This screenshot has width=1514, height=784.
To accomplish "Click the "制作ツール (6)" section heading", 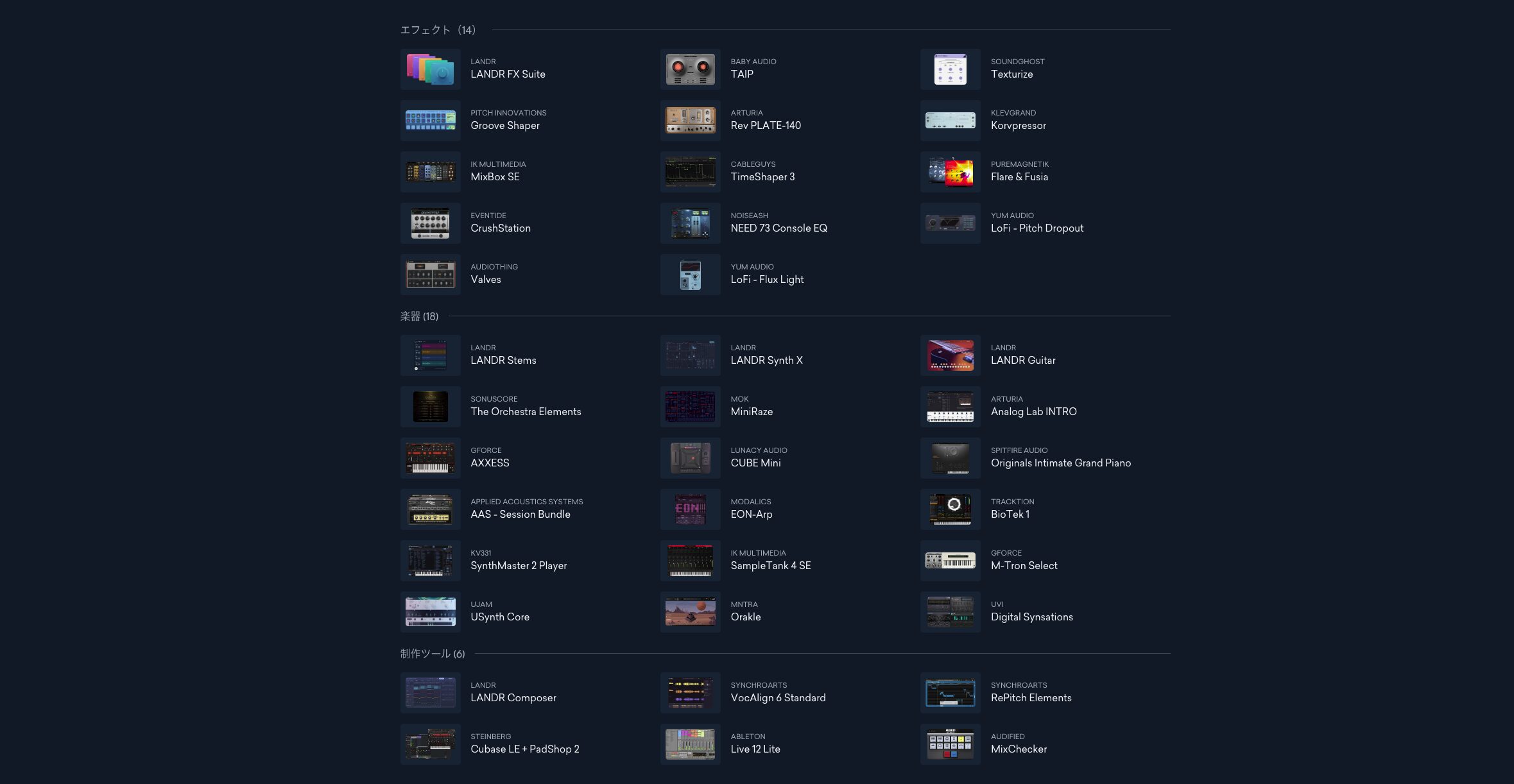I will [433, 654].
